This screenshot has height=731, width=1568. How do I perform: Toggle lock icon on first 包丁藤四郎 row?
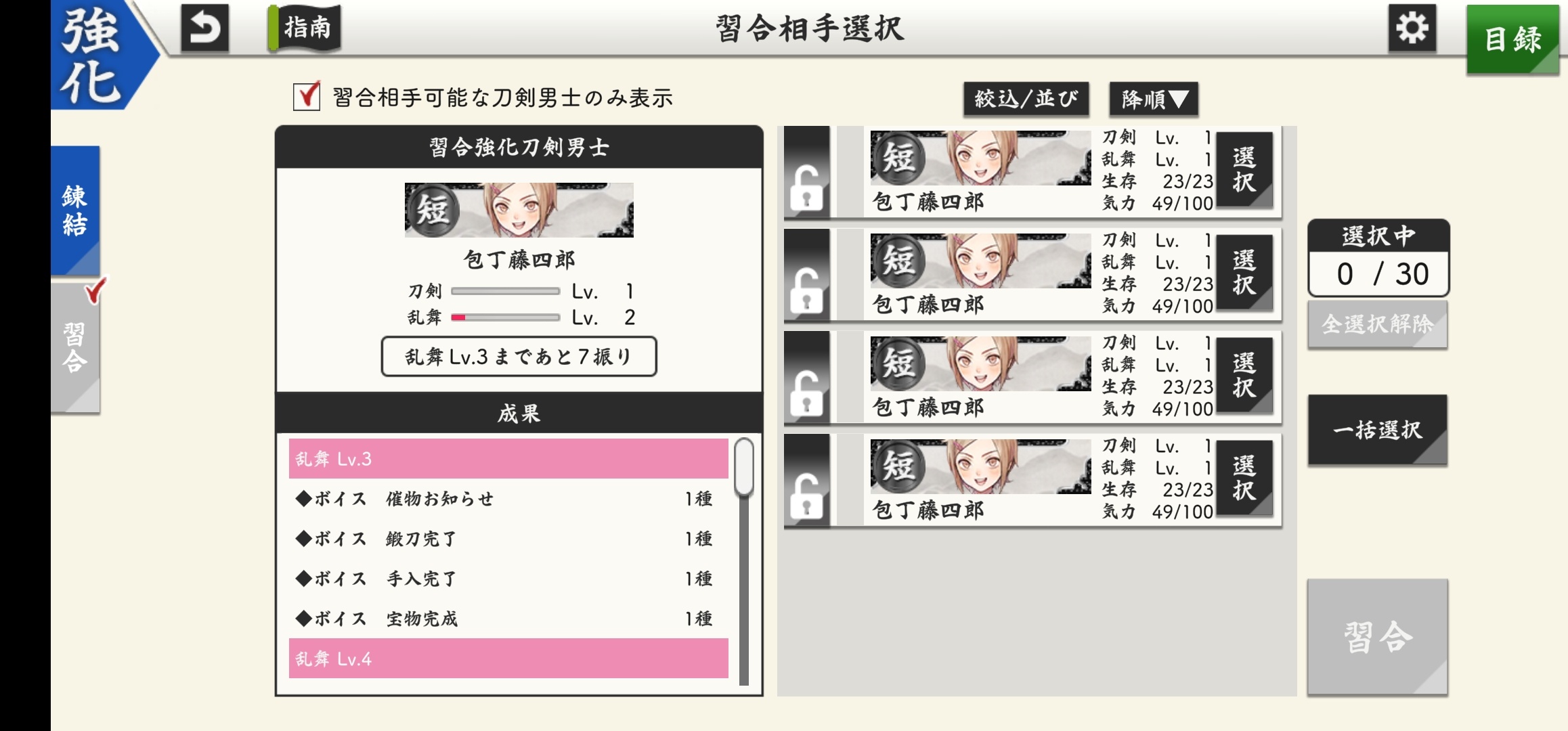[806, 172]
